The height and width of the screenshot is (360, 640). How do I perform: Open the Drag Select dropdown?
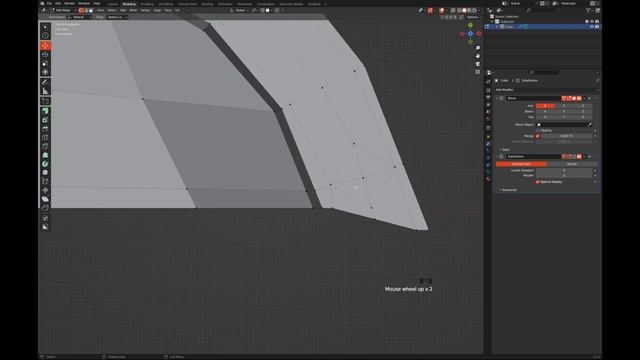click(x=117, y=17)
